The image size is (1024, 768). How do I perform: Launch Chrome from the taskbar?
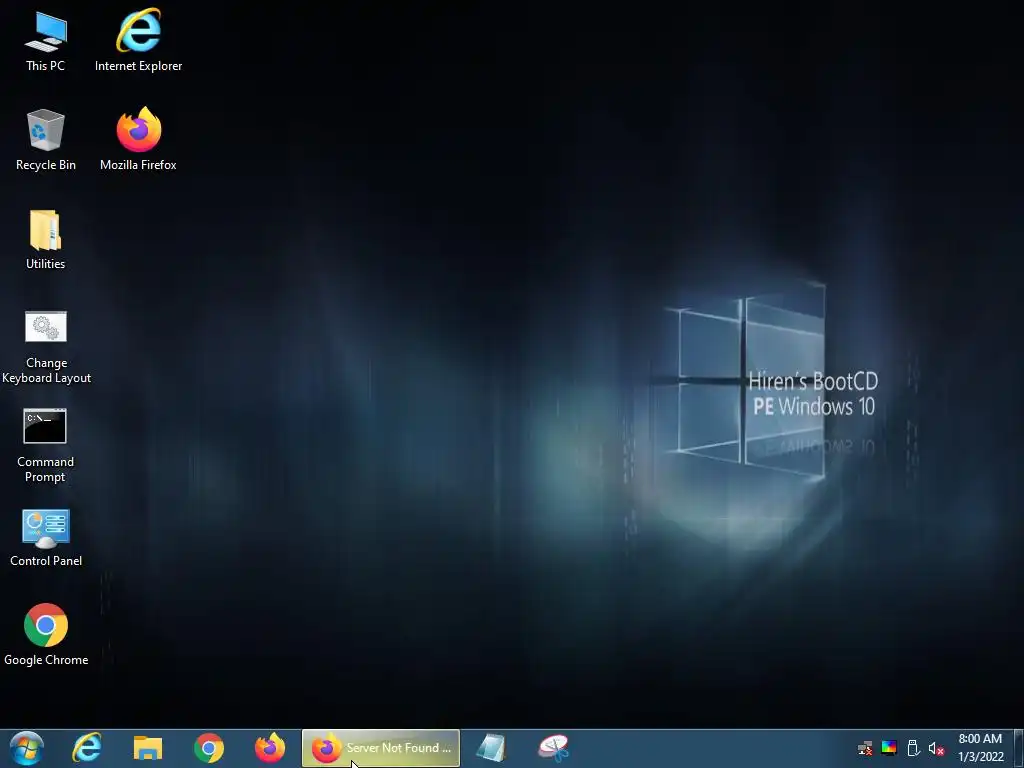[208, 748]
